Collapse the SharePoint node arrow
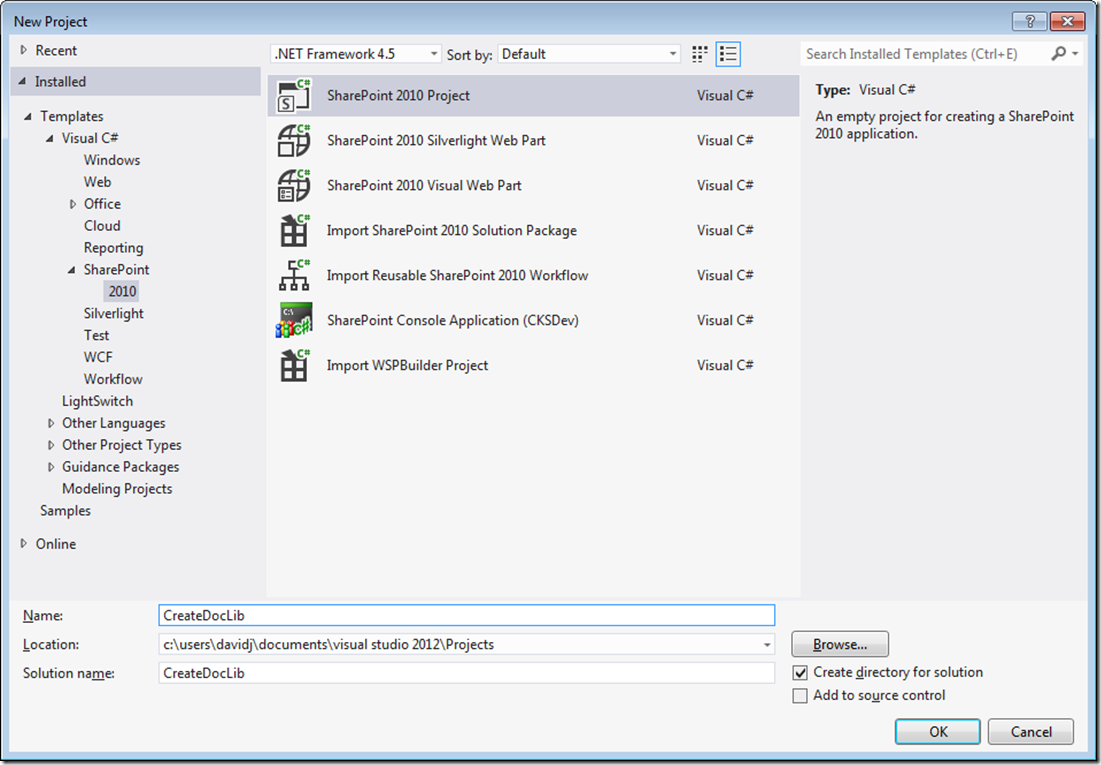 tap(72, 270)
